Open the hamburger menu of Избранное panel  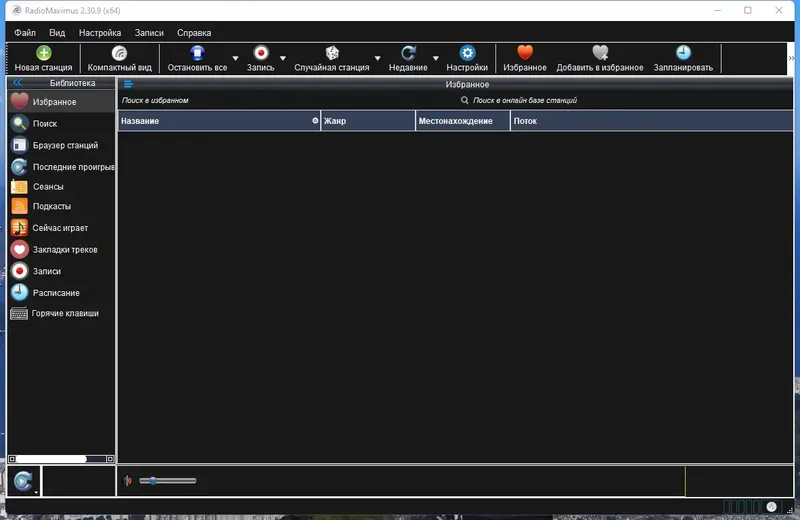[x=128, y=84]
